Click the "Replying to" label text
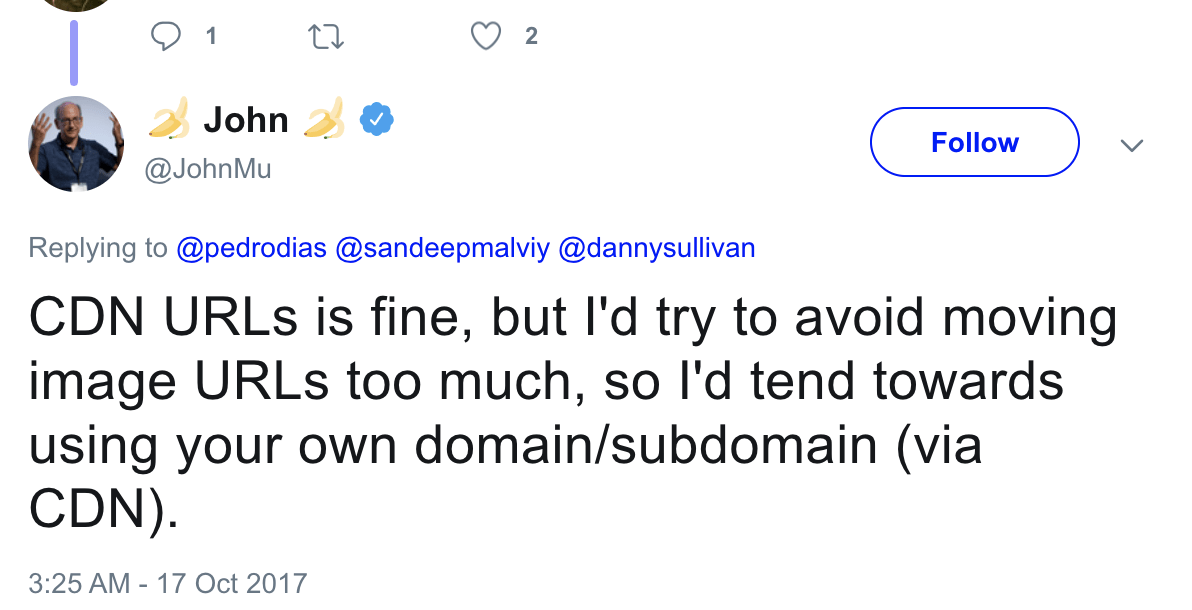The image size is (1192, 610). tap(98, 248)
